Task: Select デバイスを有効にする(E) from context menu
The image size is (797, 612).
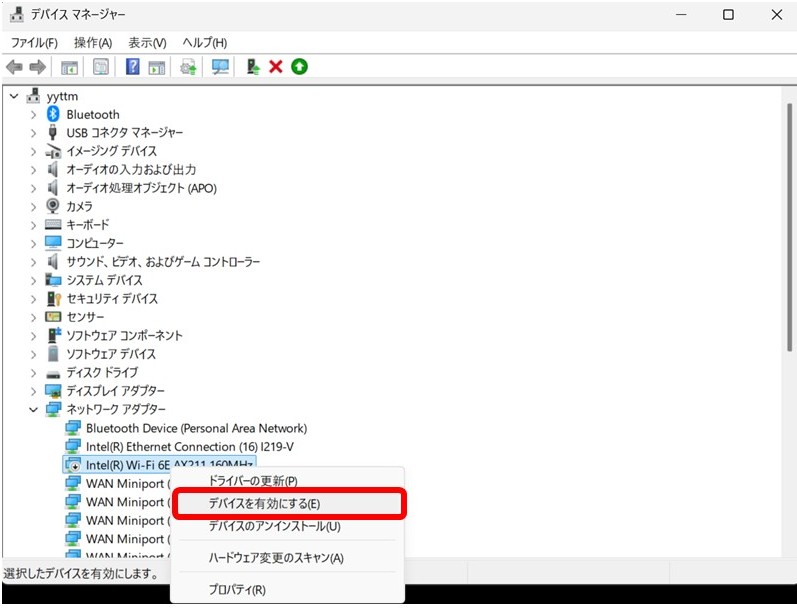Action: [x=264, y=504]
